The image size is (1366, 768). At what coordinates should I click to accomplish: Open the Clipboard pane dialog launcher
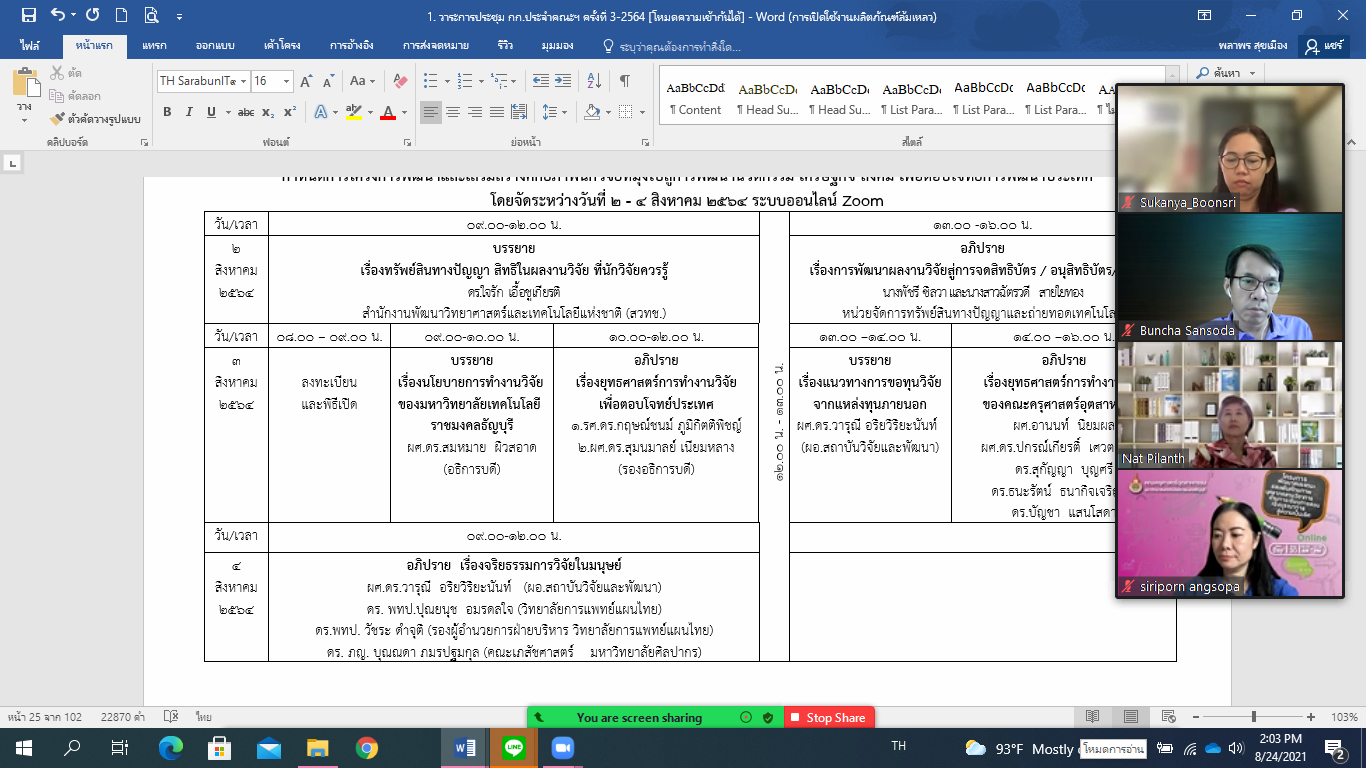[144, 143]
